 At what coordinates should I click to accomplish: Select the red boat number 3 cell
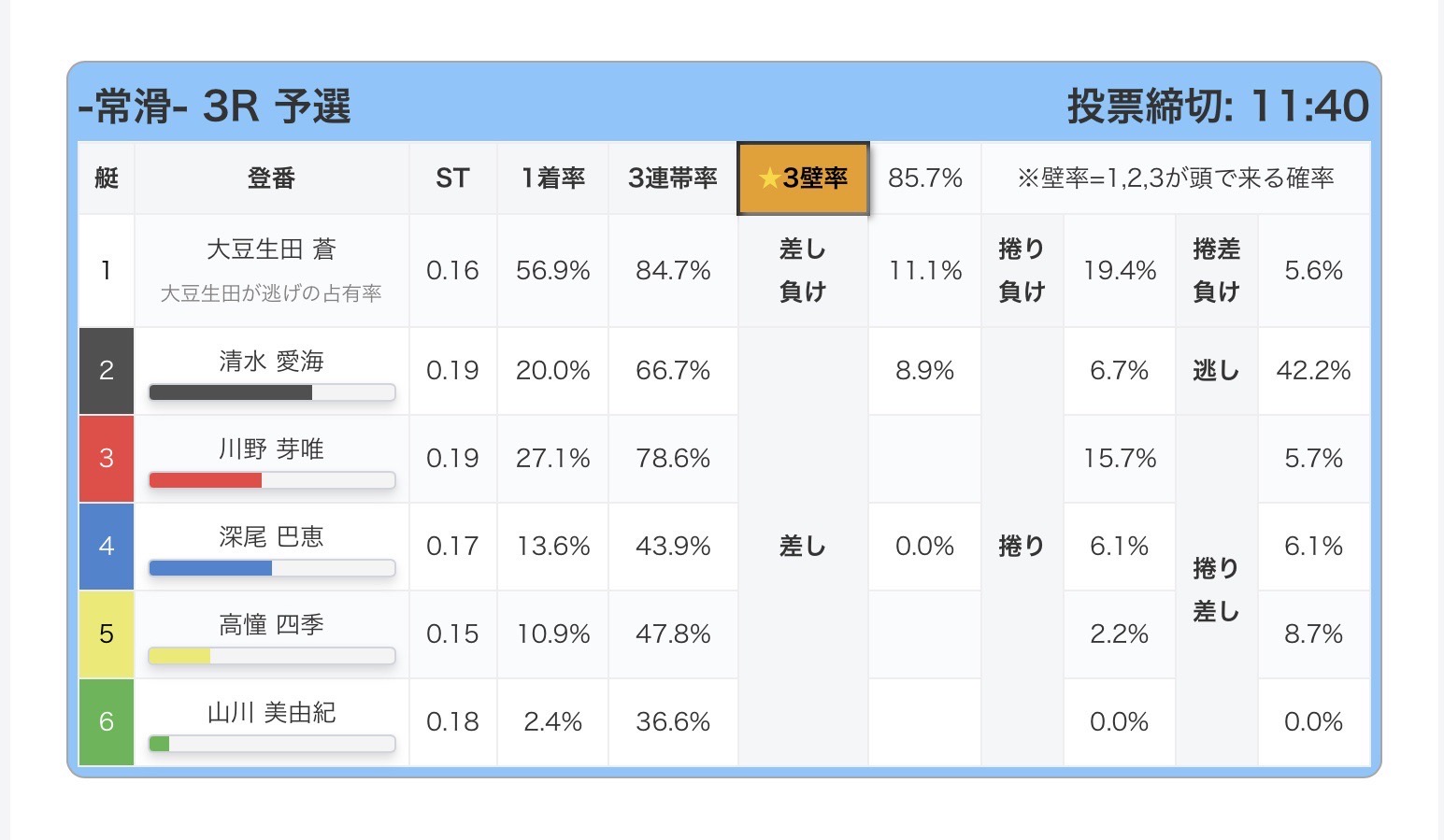107,459
